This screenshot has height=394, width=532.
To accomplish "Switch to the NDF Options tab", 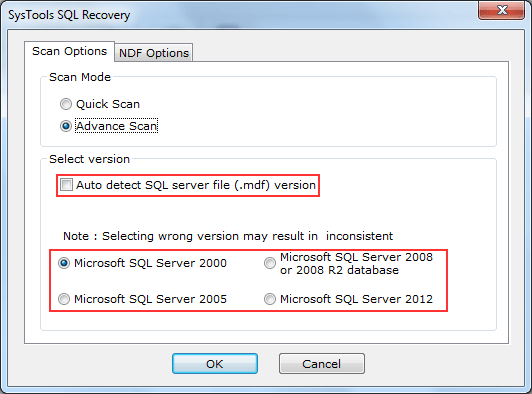I will click(x=154, y=53).
